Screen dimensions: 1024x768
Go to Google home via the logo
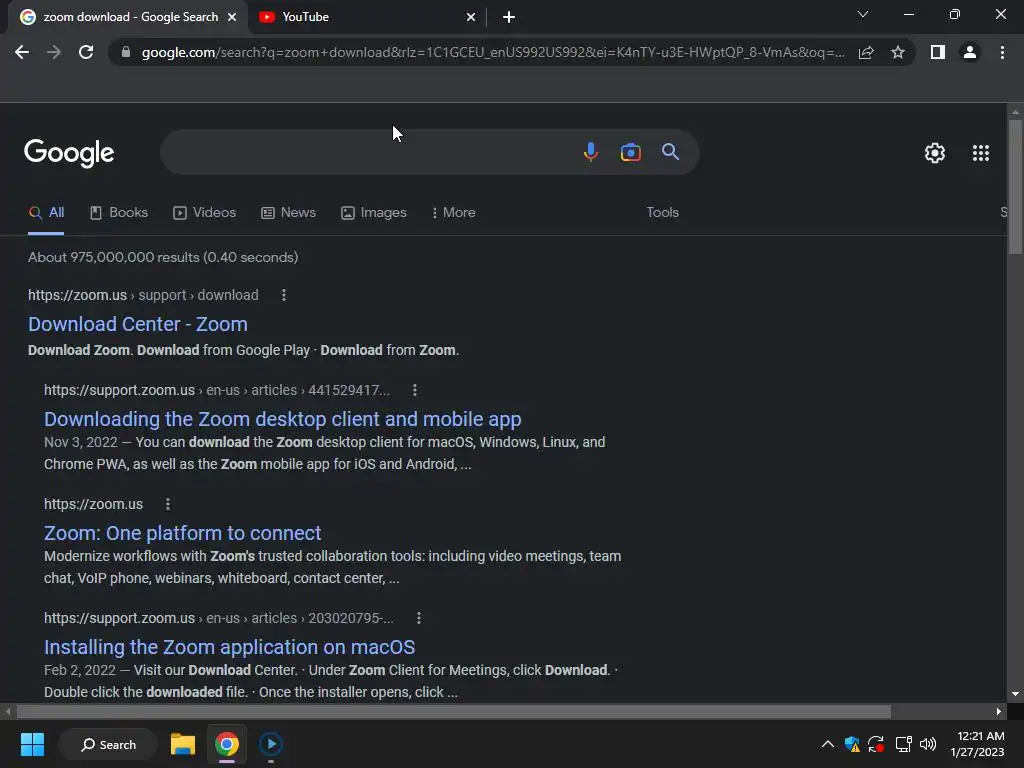click(69, 153)
